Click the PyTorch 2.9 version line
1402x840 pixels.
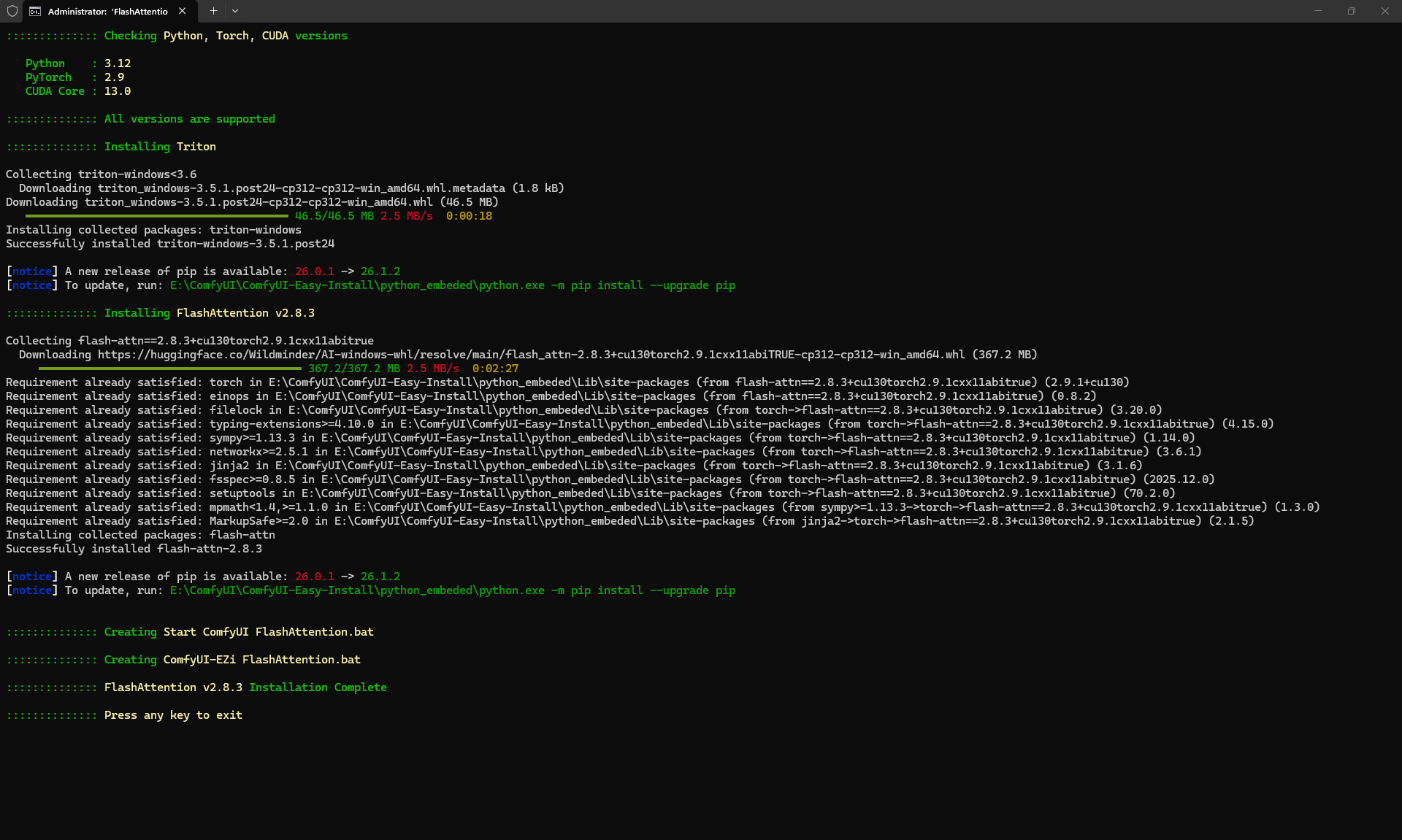[x=74, y=77]
